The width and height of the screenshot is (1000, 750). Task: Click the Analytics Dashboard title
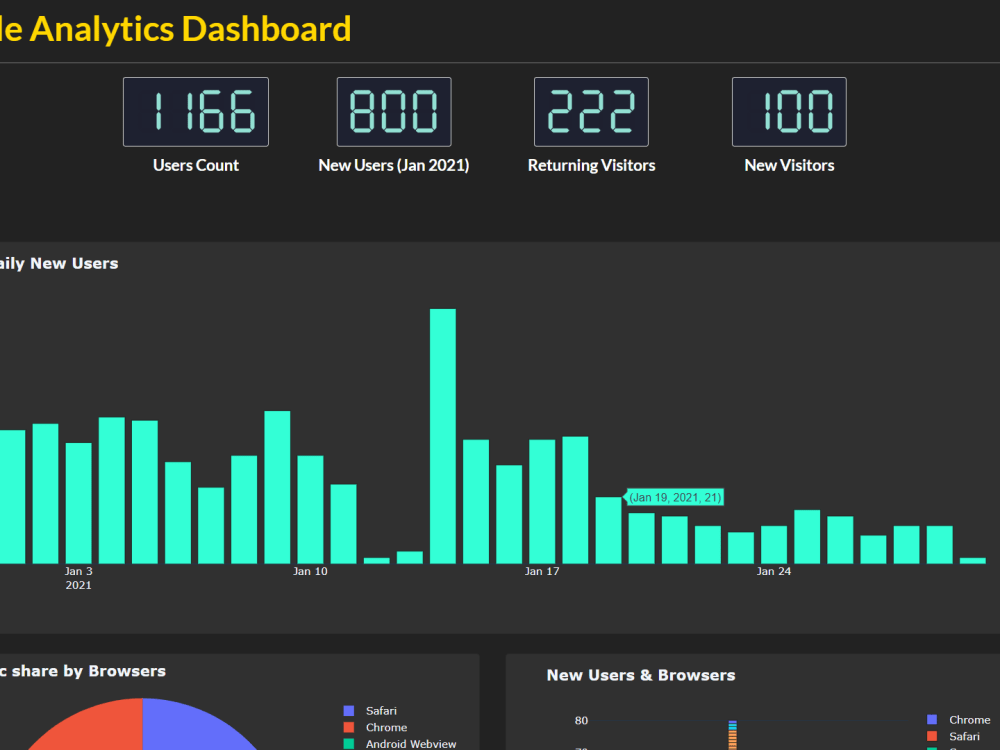coord(175,29)
